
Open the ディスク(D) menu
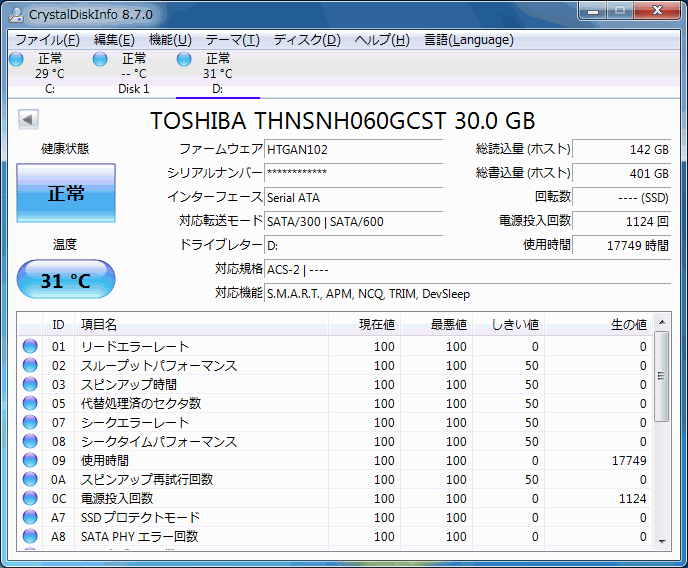[307, 40]
